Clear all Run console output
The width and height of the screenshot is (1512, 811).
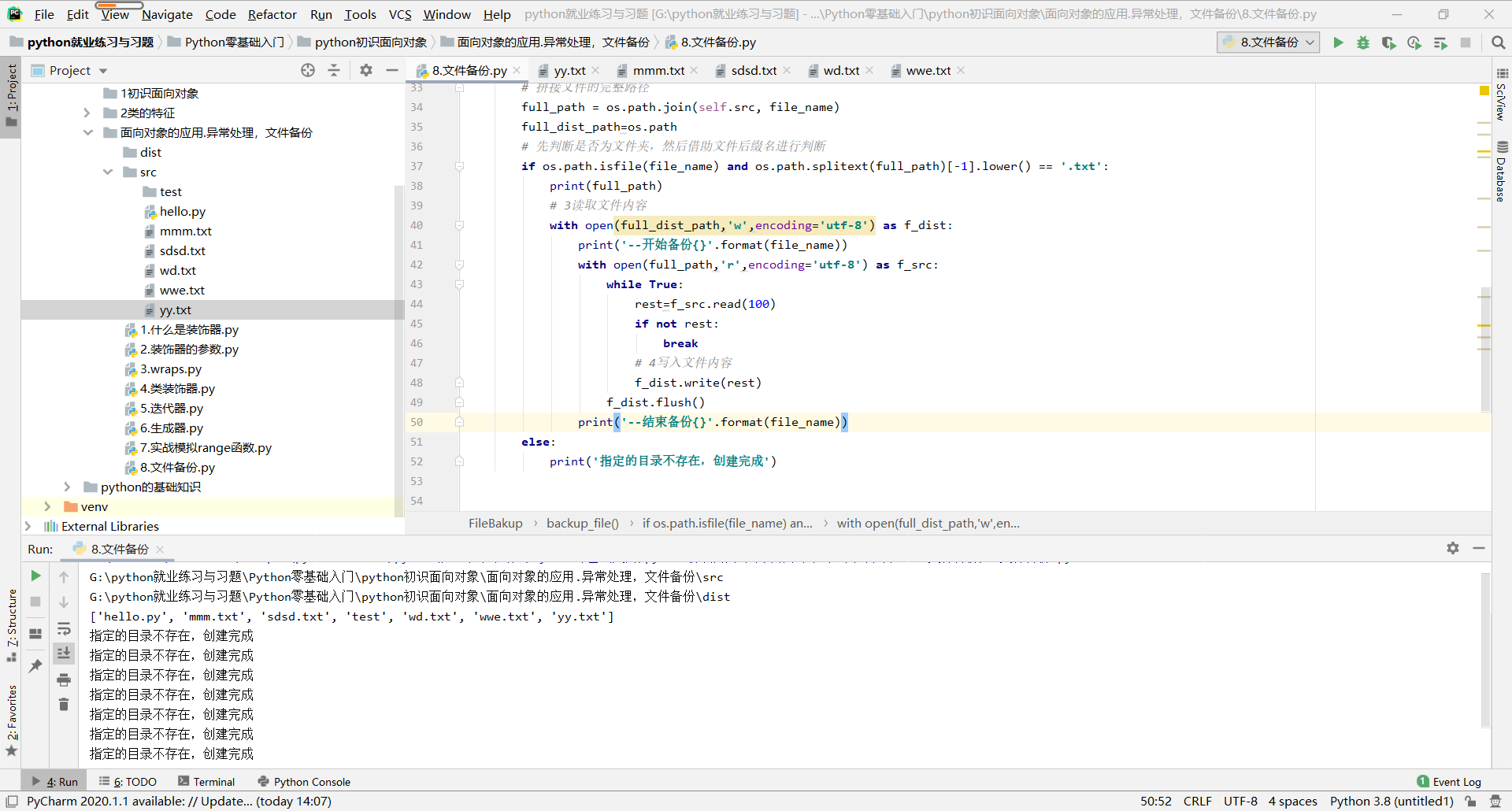pyautogui.click(x=64, y=705)
